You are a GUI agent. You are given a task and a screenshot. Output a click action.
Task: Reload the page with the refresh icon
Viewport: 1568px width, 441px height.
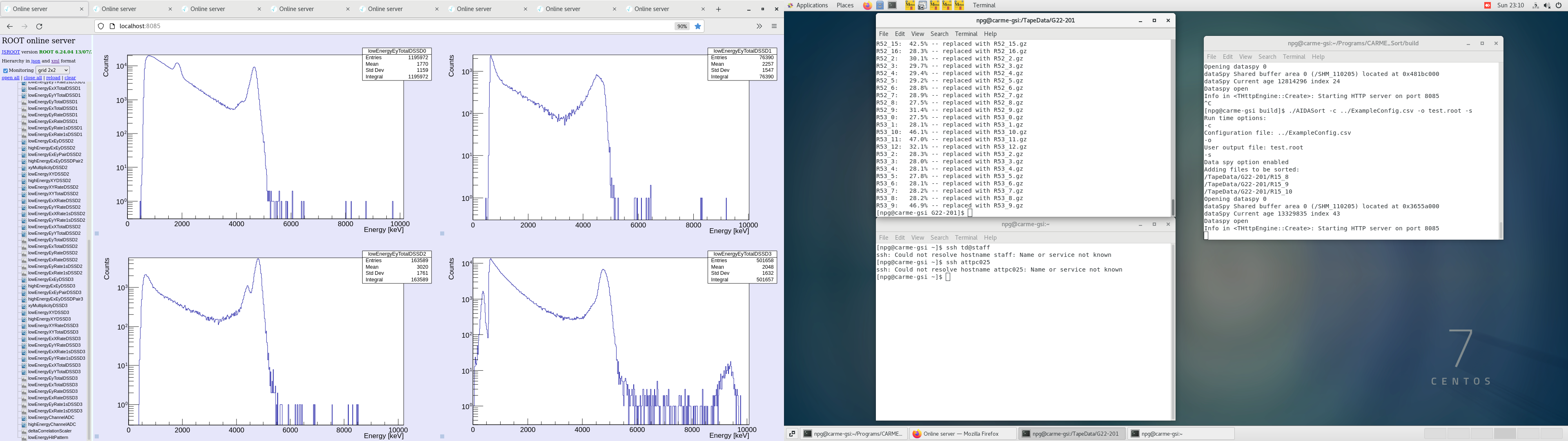tap(40, 26)
